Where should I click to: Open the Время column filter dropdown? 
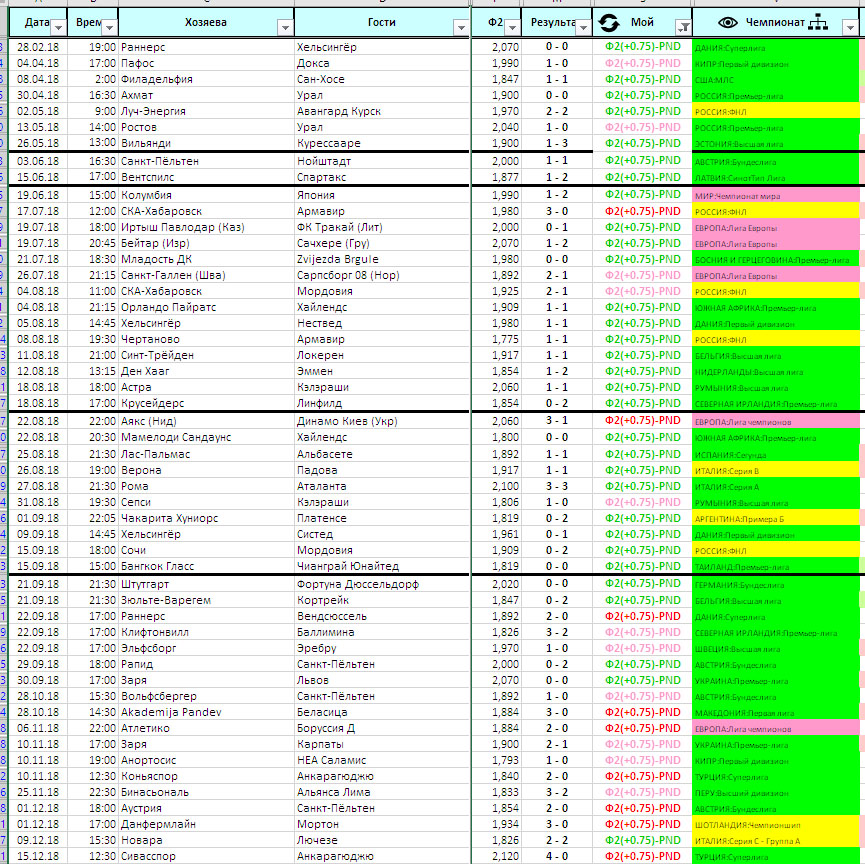[110, 27]
